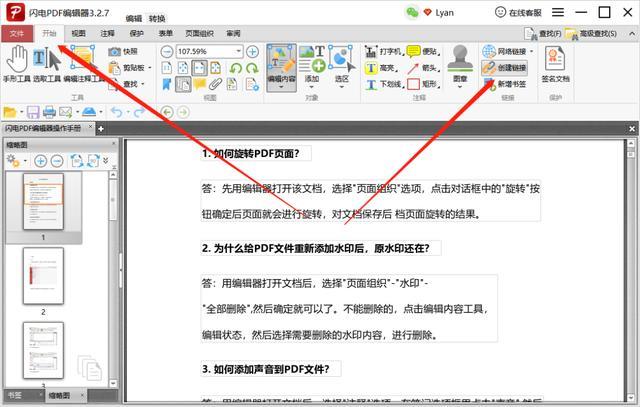Switch to the Comment (注释) ribbon tab
The image size is (640, 407).
(107, 33)
